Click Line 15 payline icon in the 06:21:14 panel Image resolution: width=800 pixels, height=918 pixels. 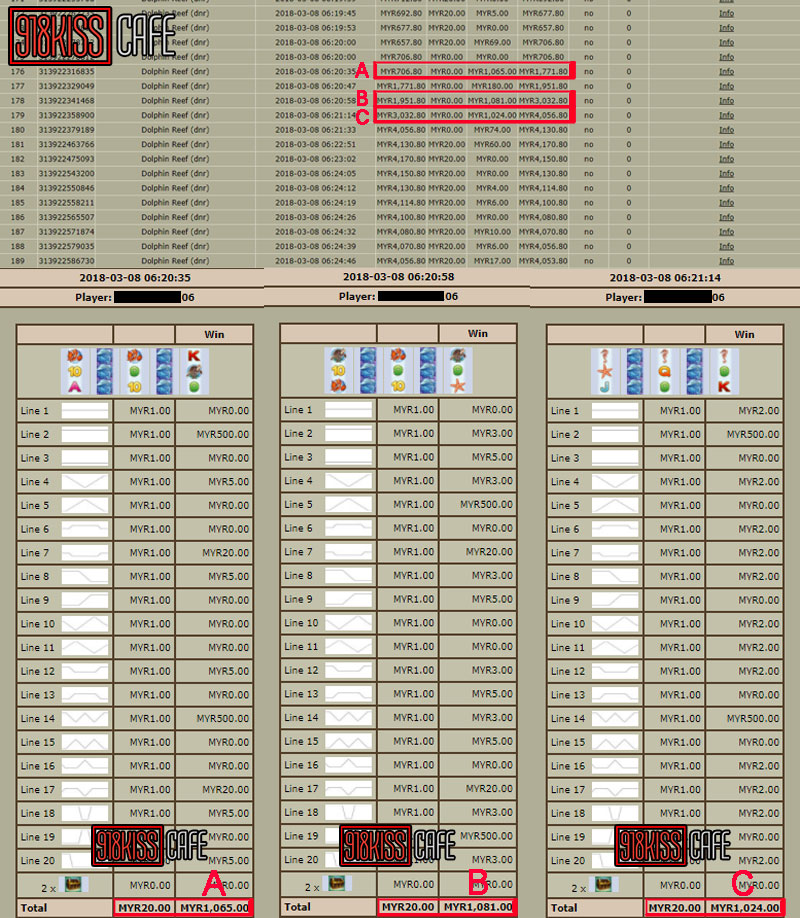(x=613, y=743)
